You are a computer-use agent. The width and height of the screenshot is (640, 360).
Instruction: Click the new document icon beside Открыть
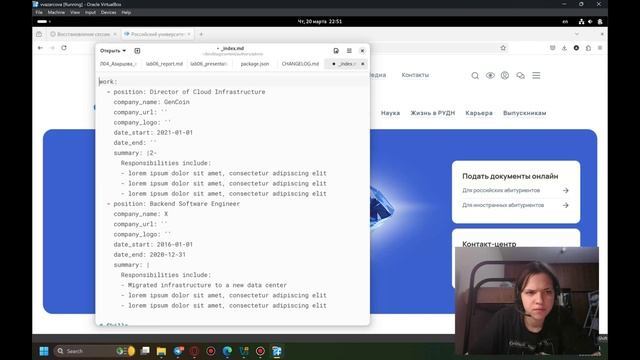click(x=137, y=51)
